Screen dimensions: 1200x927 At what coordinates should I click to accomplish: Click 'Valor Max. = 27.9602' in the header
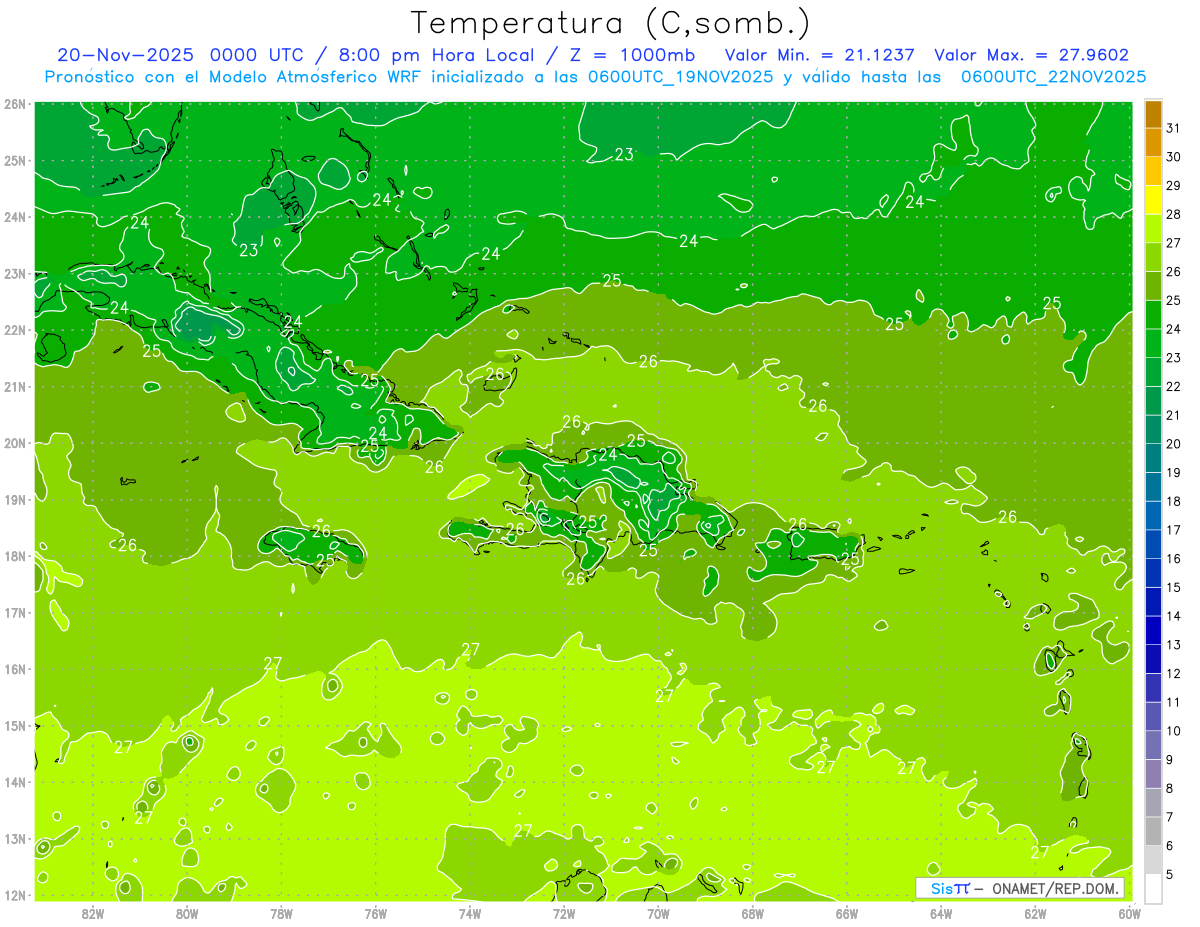(x=1031, y=55)
